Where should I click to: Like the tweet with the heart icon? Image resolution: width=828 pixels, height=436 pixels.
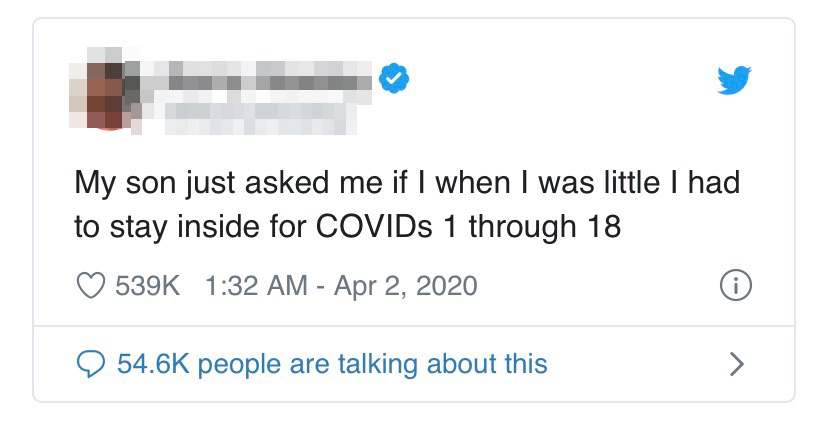point(91,286)
